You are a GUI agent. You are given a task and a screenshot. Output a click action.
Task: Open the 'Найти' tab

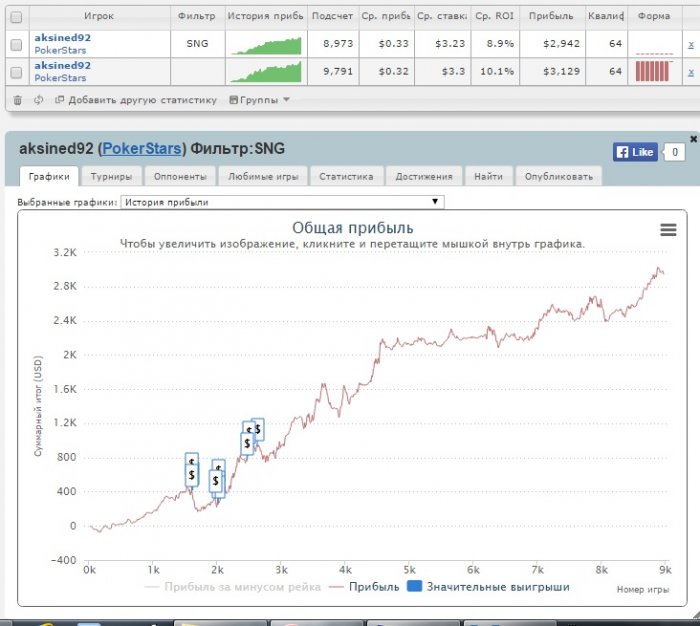(x=488, y=176)
